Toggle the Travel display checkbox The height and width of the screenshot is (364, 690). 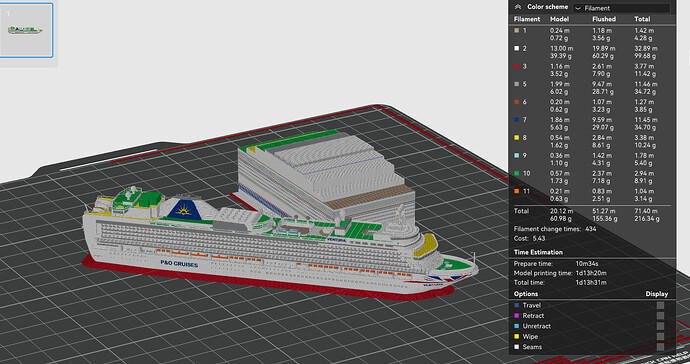coord(660,305)
